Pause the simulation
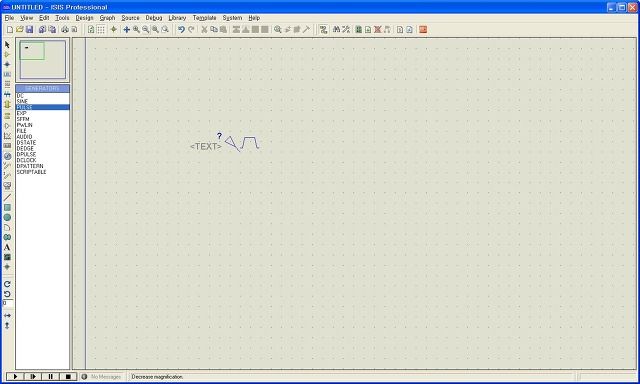640x384 pixels. (51, 376)
